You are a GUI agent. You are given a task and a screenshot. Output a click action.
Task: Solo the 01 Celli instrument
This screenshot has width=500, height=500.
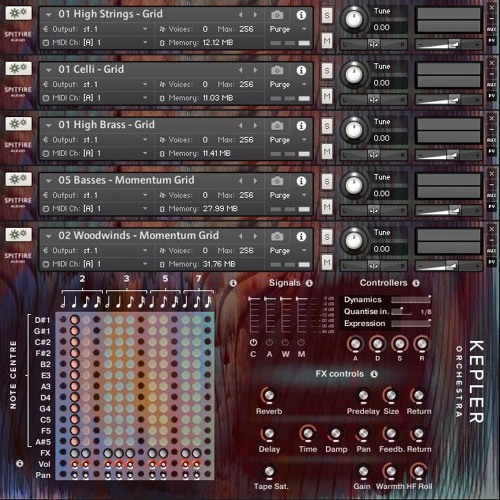(327, 70)
